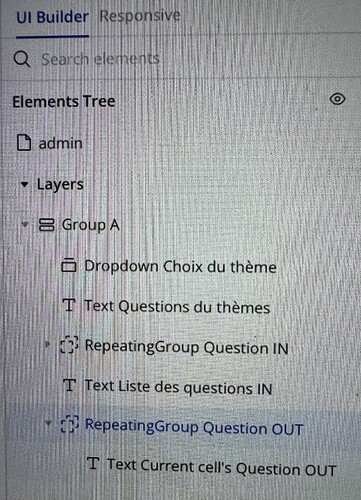Collapse the RepeatingGroup Question OUT arrow
The image size is (361, 500).
(x=48, y=423)
